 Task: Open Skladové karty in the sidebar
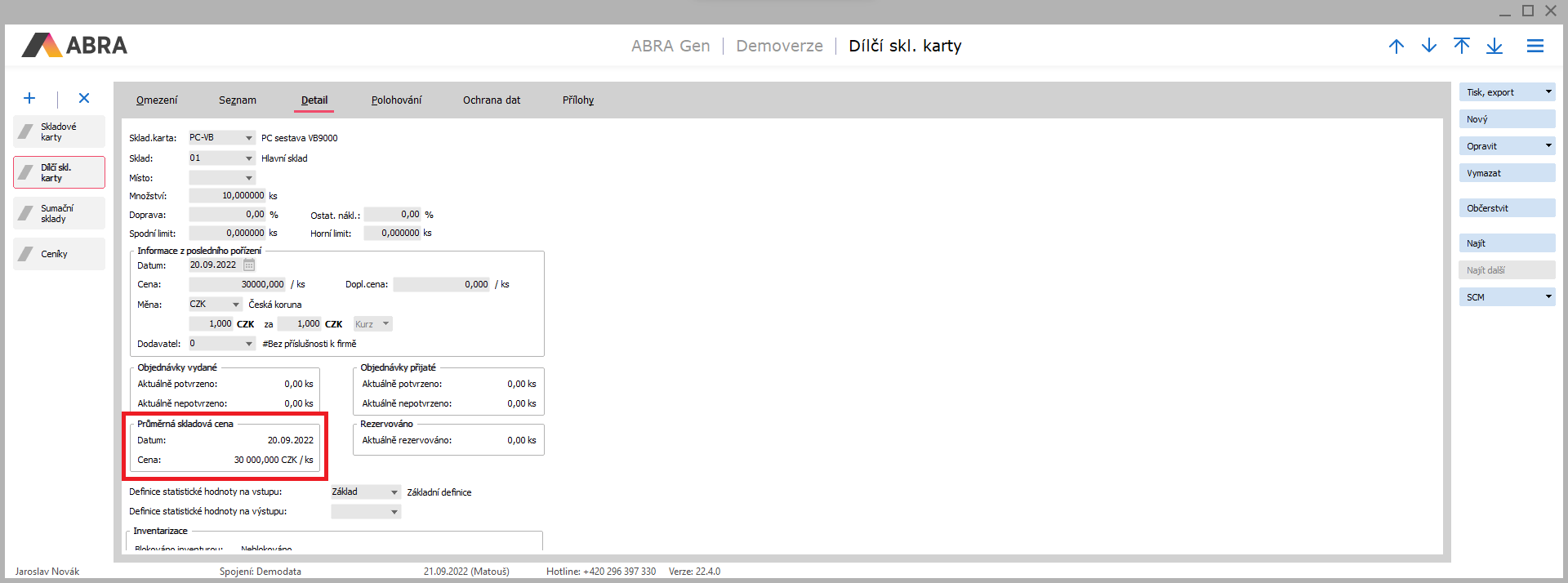[x=59, y=132]
